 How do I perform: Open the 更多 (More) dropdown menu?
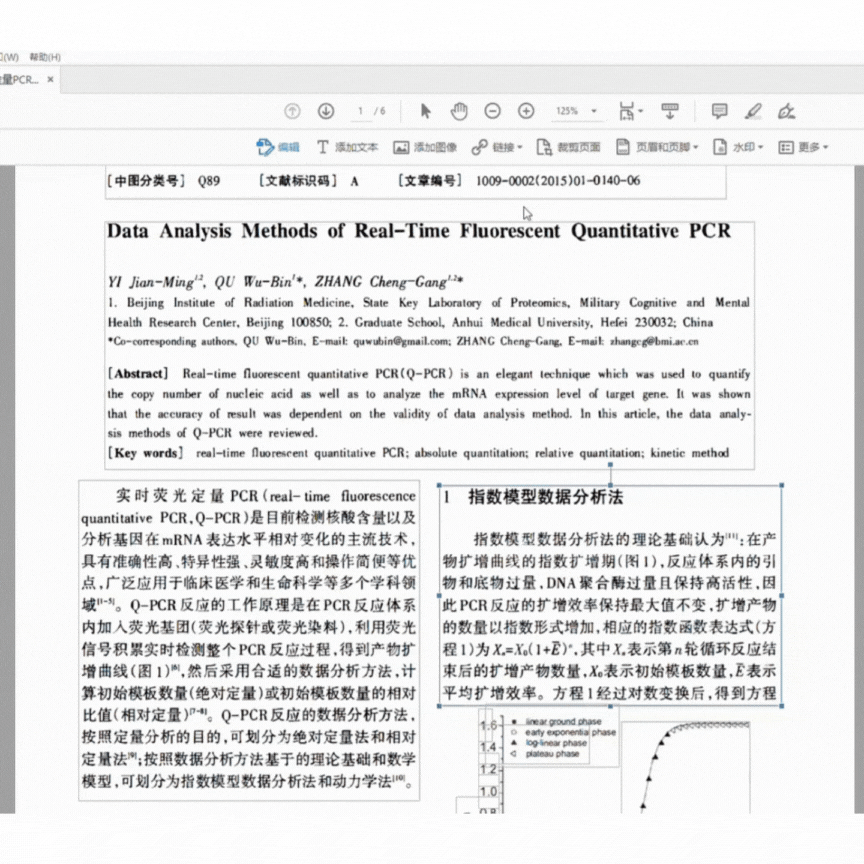coord(806,147)
